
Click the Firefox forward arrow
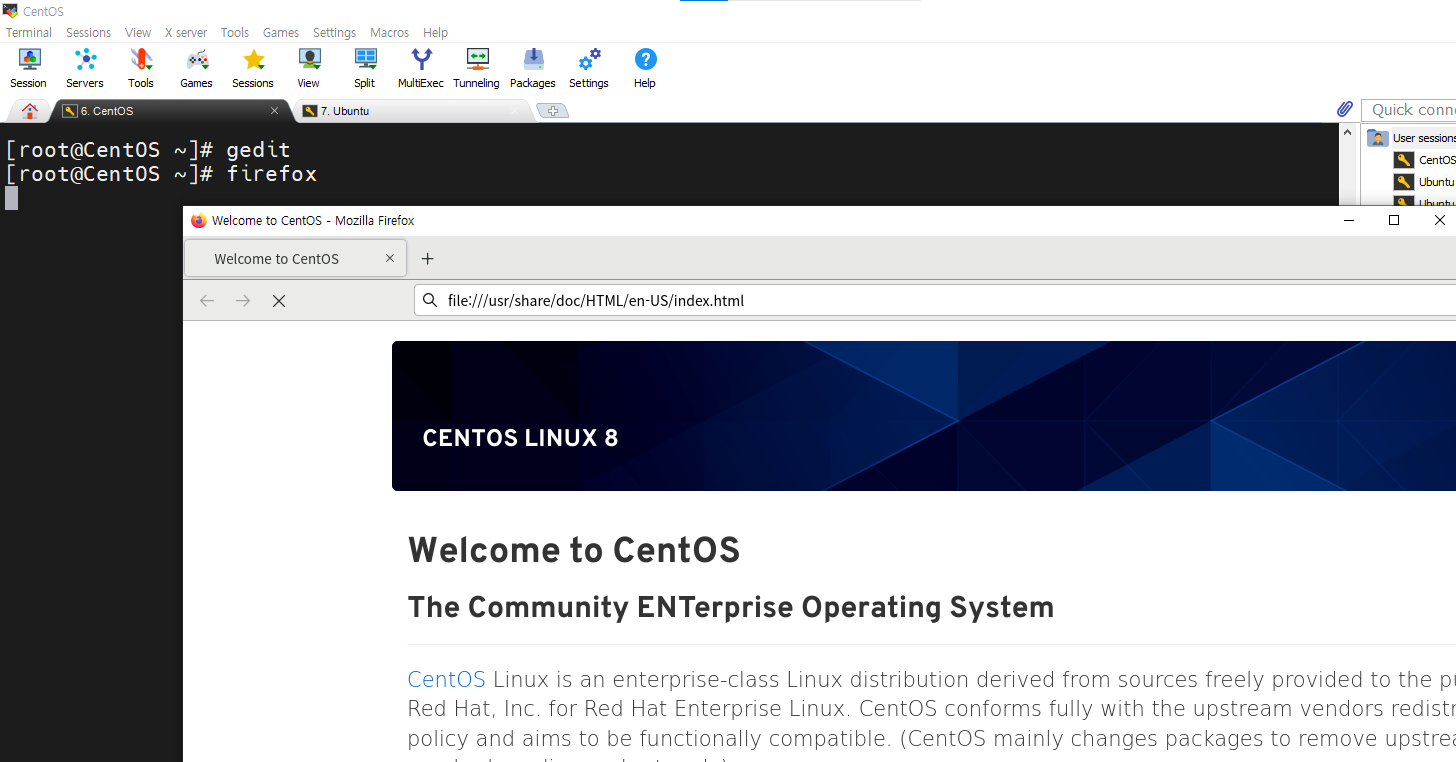pos(243,300)
